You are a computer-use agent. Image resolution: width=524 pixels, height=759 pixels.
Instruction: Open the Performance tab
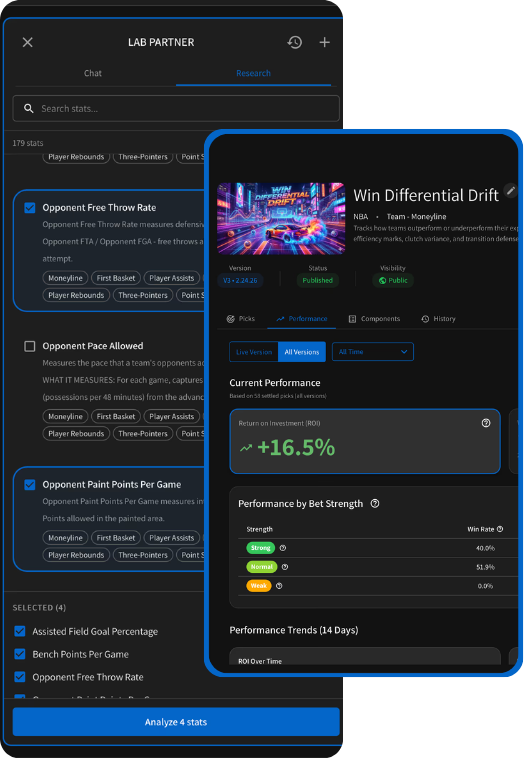tap(301, 319)
